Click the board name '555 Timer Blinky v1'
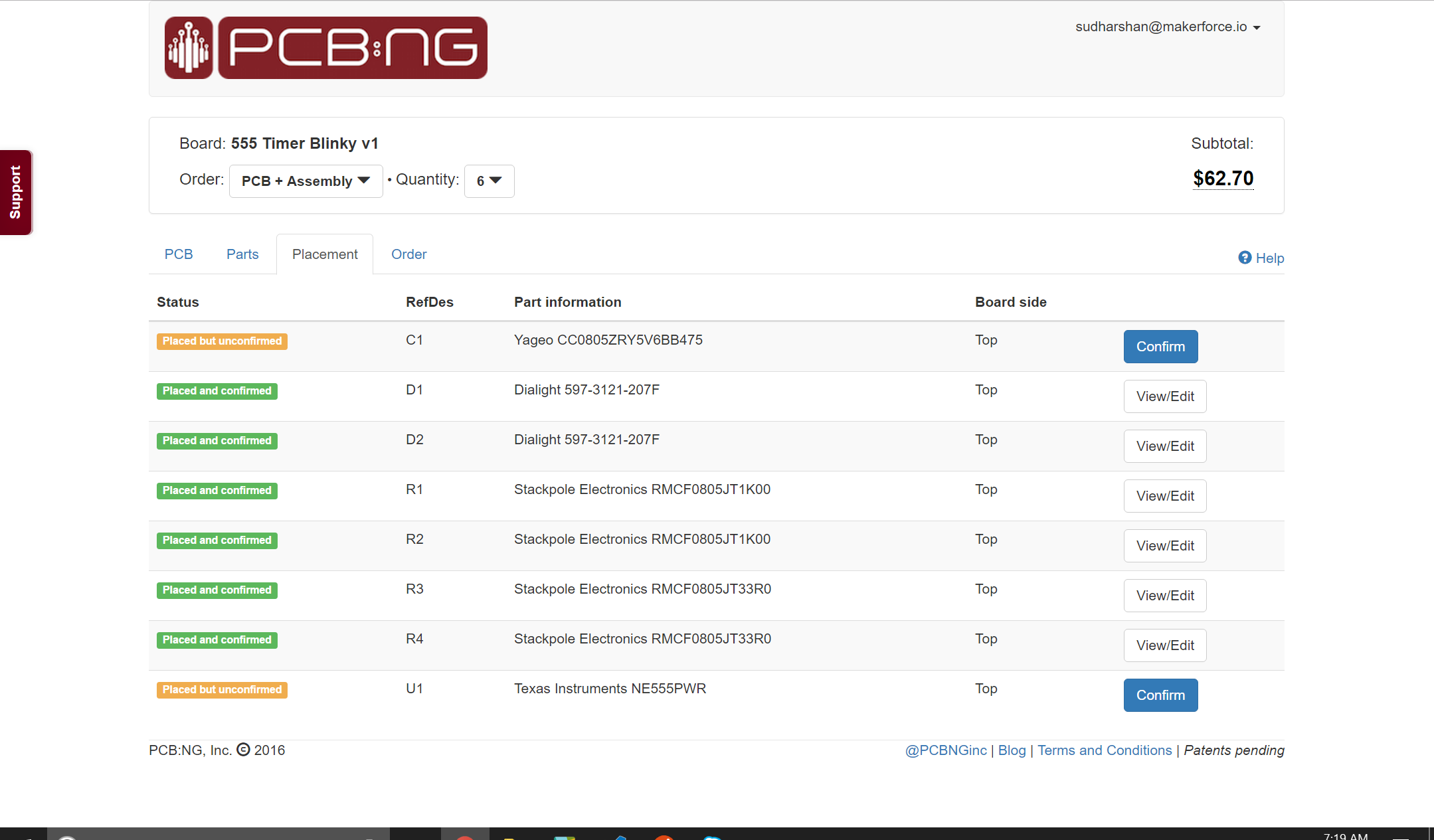 (305, 143)
